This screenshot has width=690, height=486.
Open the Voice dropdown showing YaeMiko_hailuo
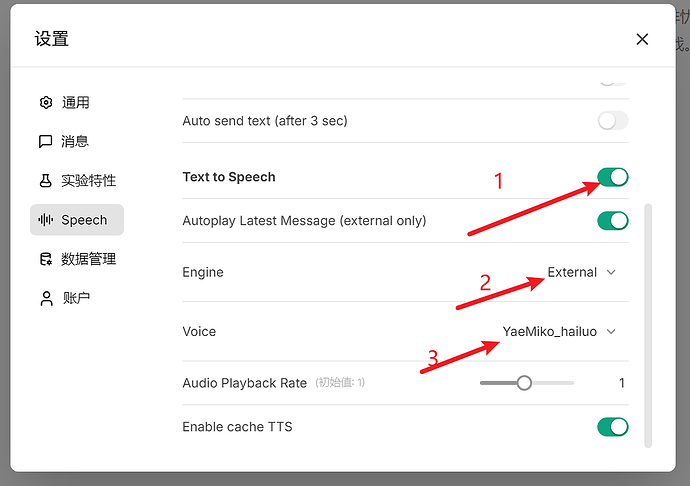pos(559,331)
